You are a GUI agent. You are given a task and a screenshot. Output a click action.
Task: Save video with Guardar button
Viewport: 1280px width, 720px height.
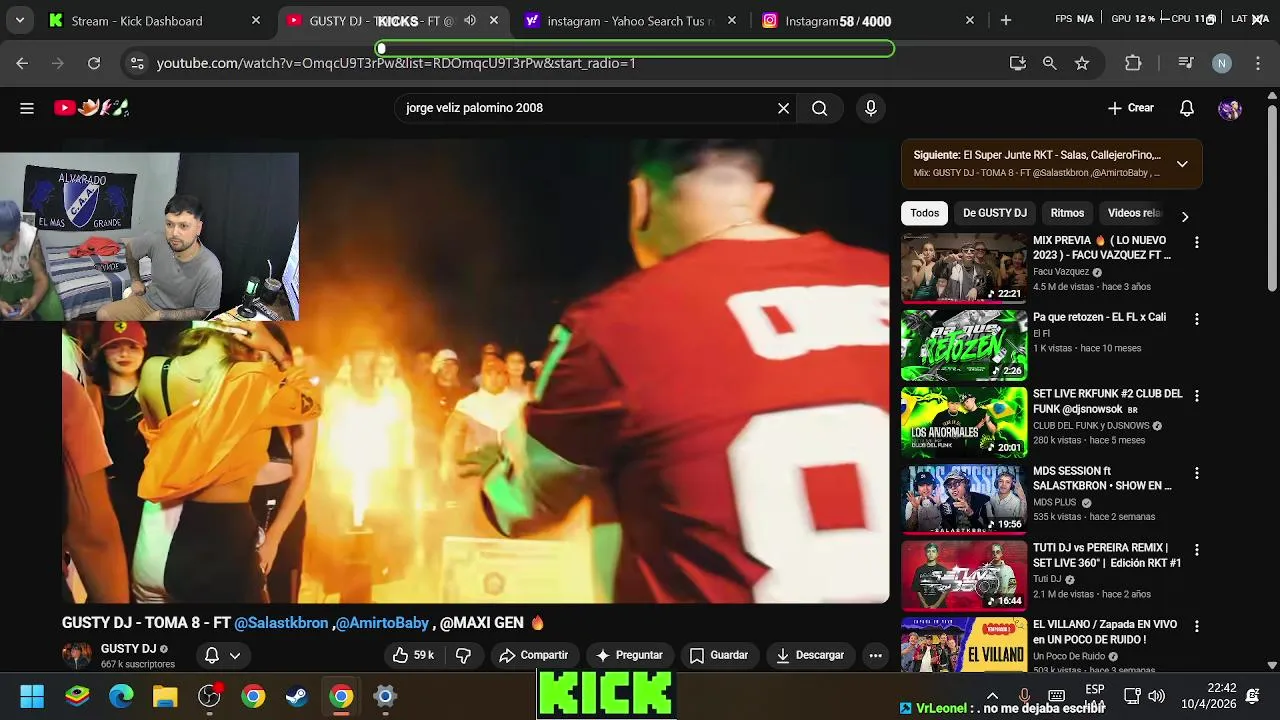click(x=719, y=655)
